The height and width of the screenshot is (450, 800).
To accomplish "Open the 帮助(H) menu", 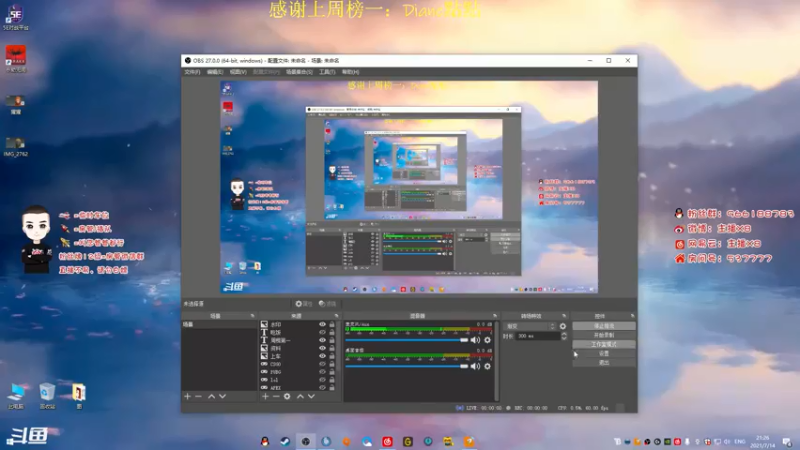I will (x=351, y=72).
